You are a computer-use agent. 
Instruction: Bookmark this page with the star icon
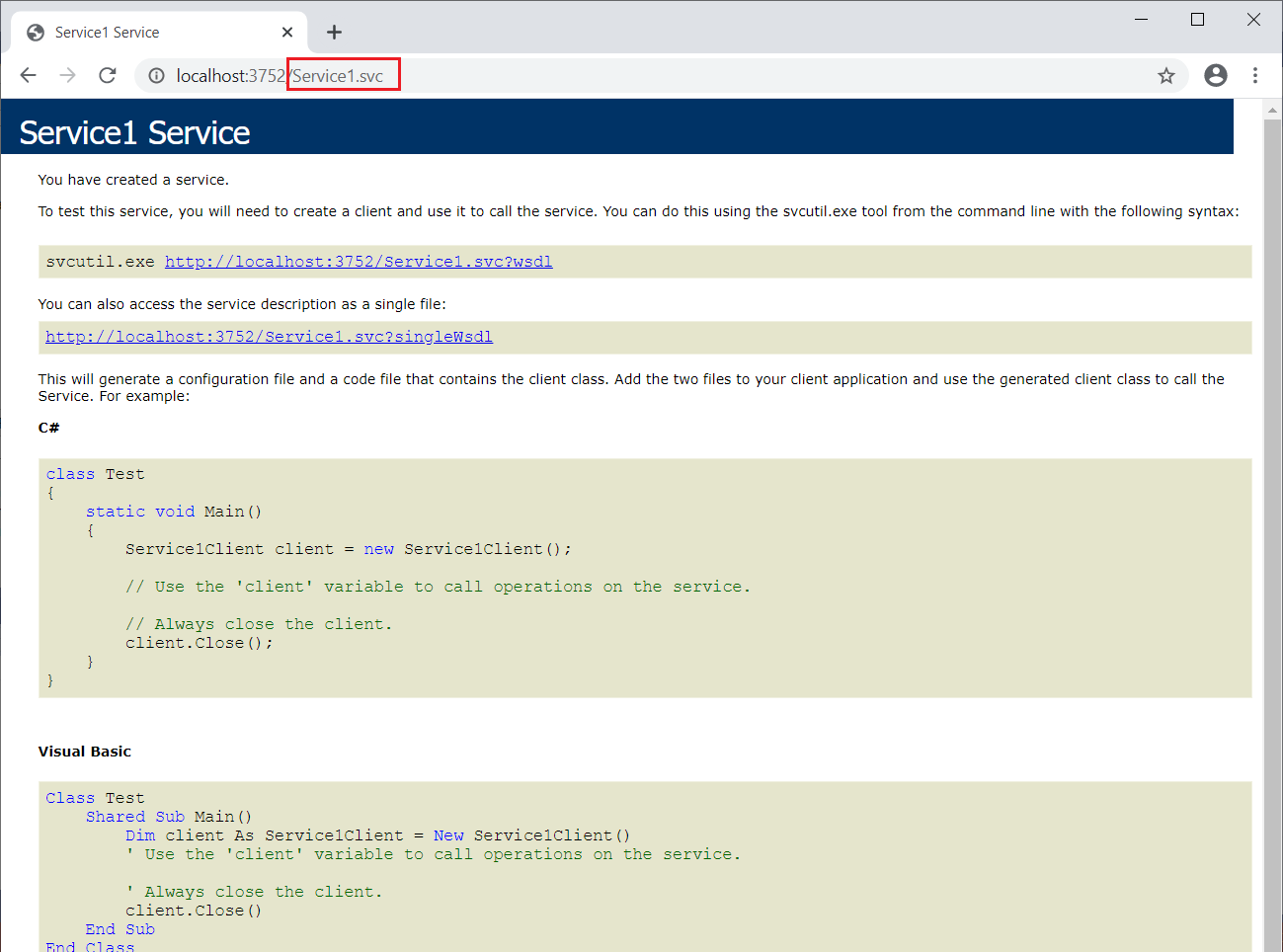(x=1166, y=76)
